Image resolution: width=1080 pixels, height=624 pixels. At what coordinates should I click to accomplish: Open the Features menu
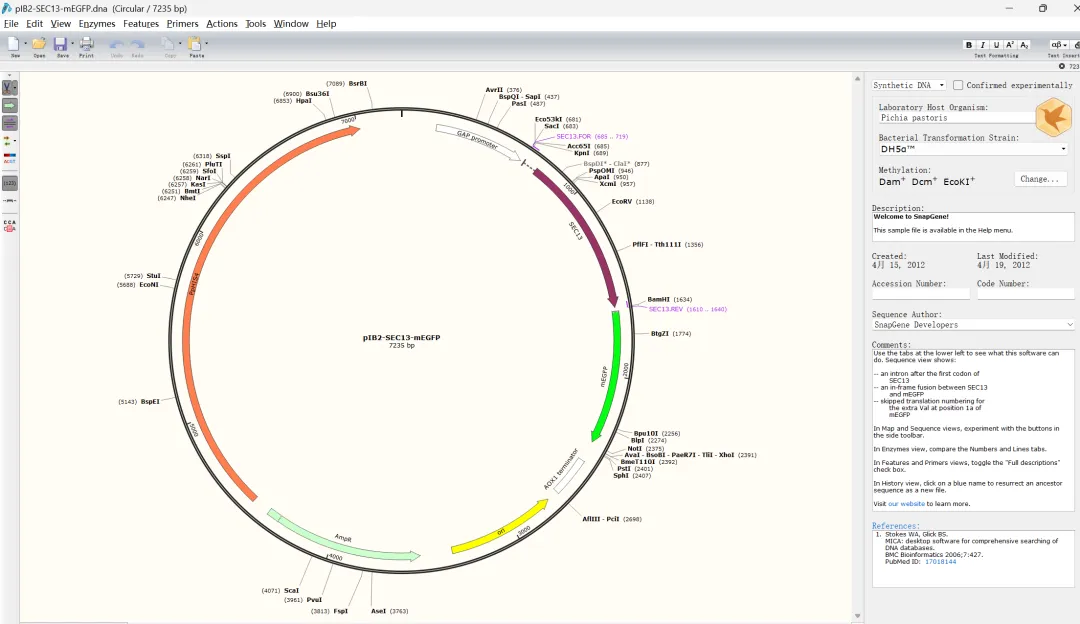tap(141, 23)
